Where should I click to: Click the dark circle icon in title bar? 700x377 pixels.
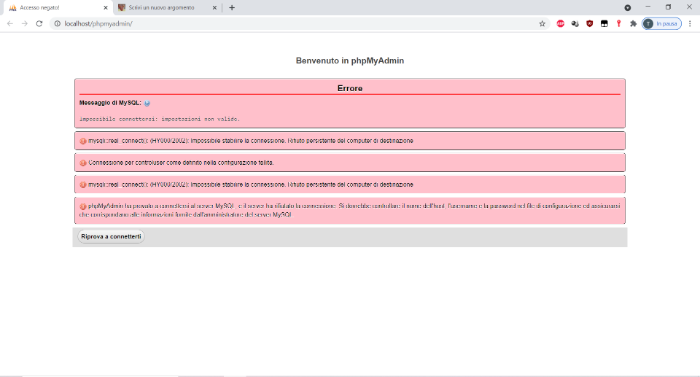click(628, 8)
